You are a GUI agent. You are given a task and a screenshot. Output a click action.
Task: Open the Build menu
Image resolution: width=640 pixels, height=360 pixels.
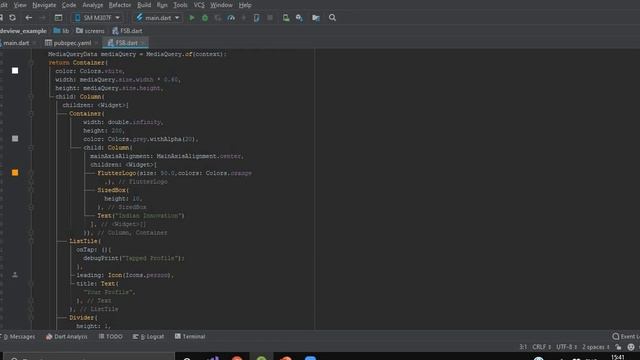point(144,5)
